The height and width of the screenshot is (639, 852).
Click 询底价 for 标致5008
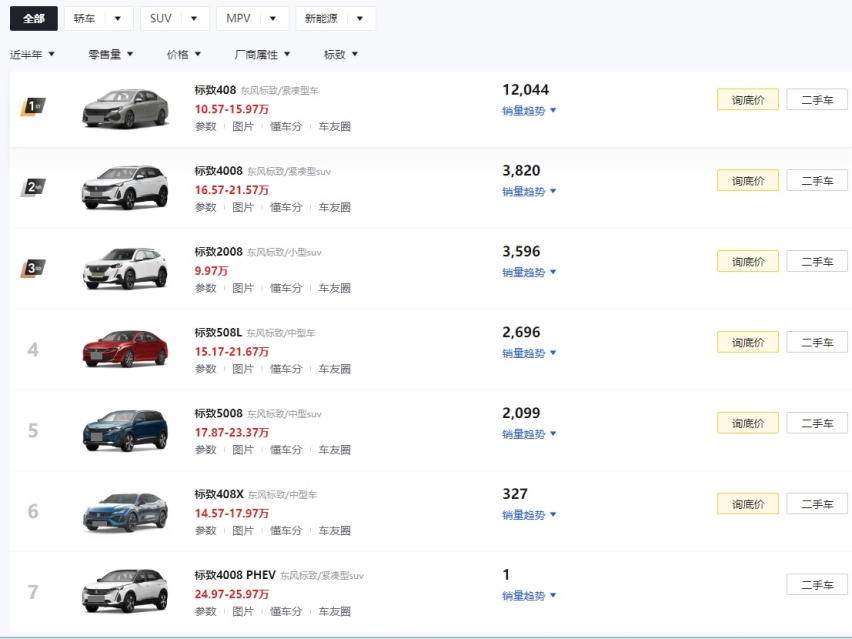[748, 423]
